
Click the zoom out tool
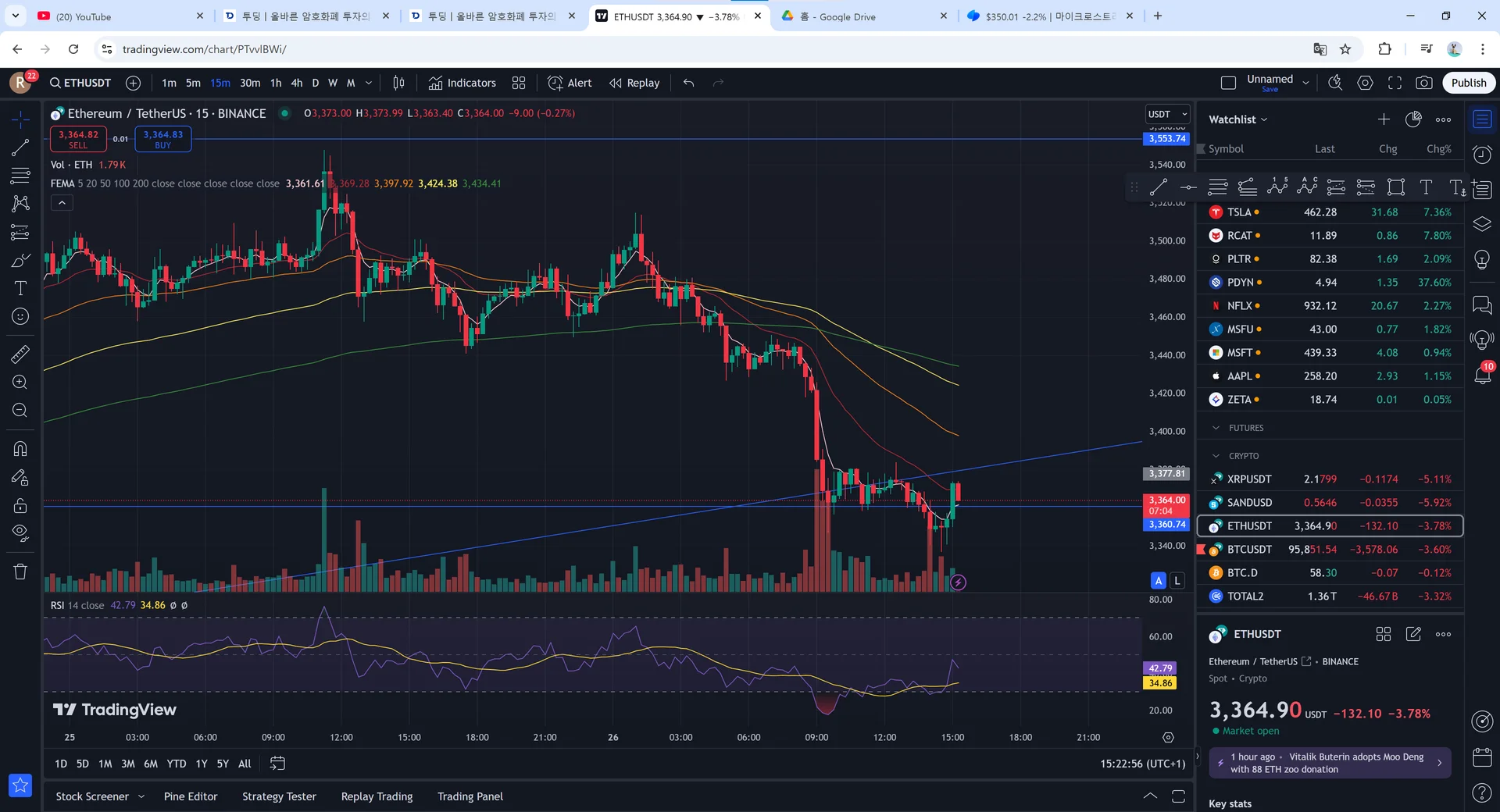point(20,410)
